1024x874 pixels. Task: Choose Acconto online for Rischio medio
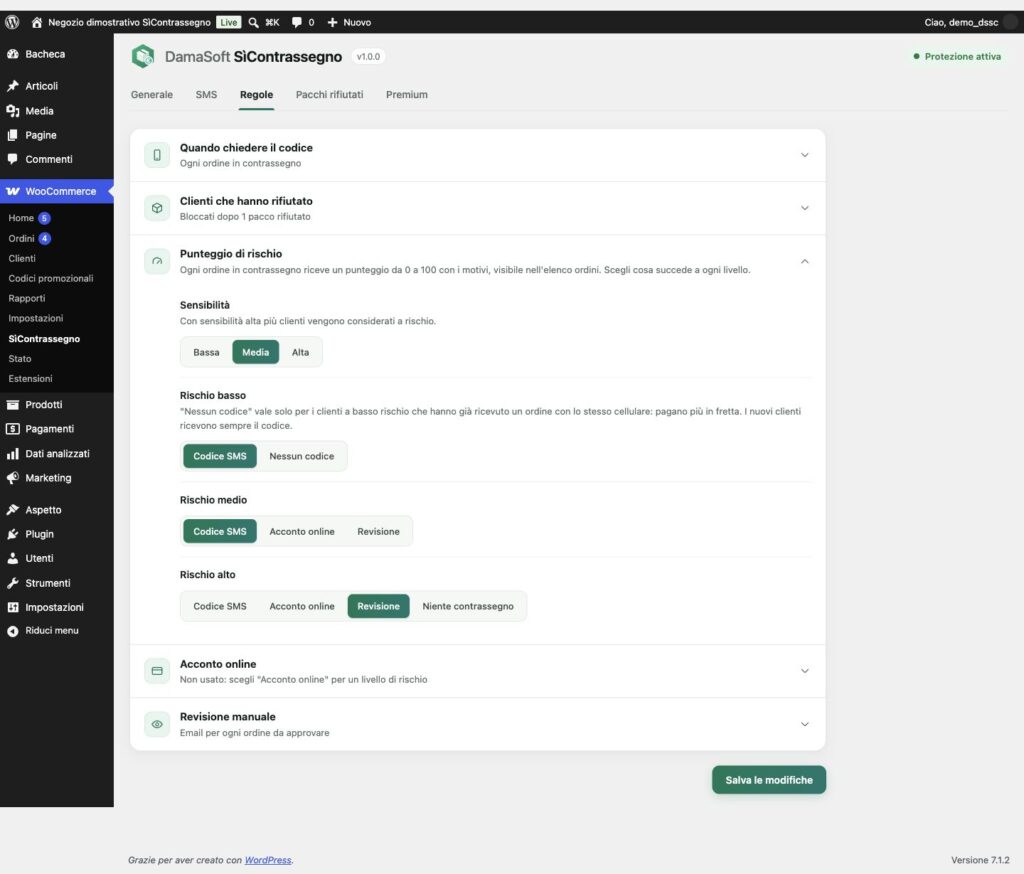point(302,531)
